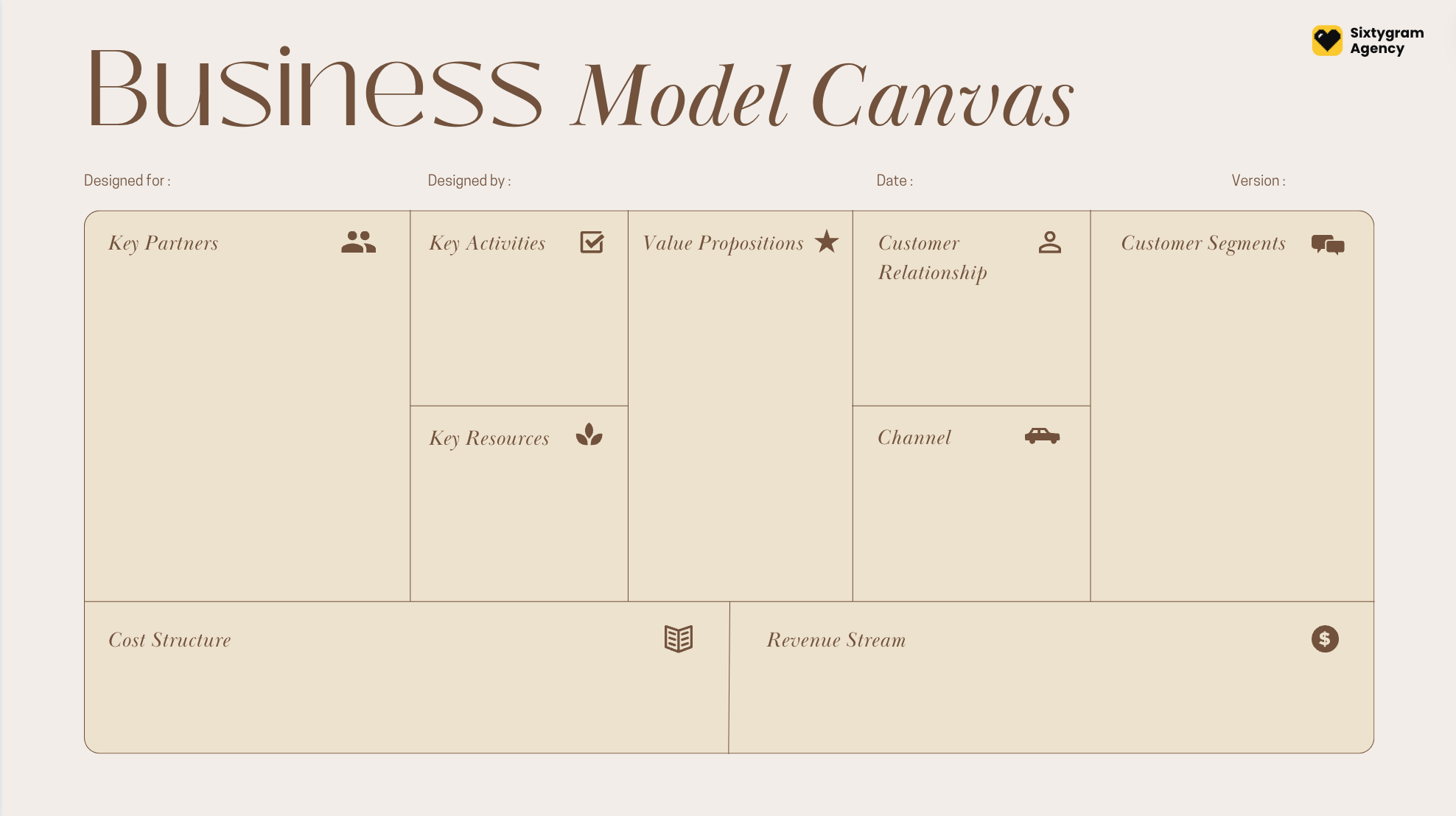This screenshot has width=1456, height=816.
Task: Click the Designed by input field
Action: [650, 181]
